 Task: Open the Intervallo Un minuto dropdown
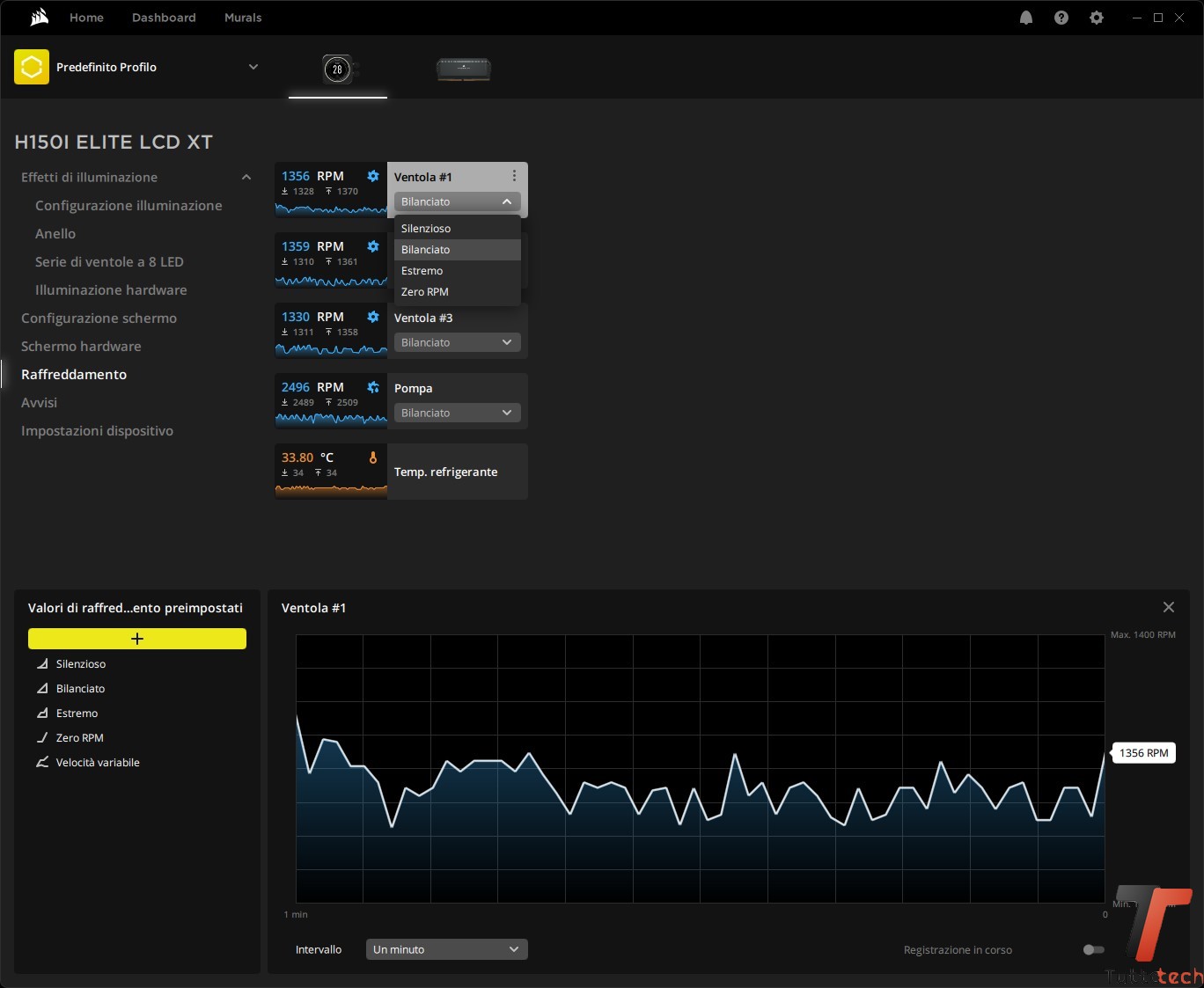(x=446, y=949)
